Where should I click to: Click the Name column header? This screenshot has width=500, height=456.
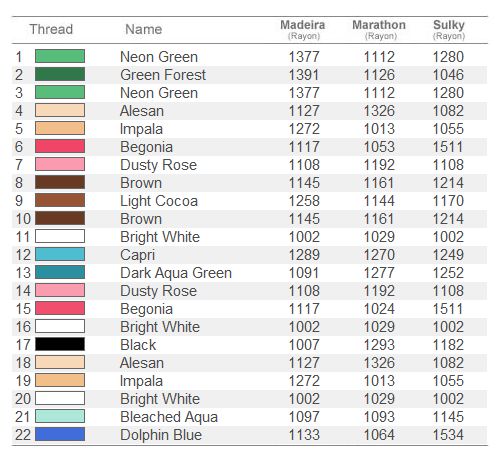pos(144,29)
